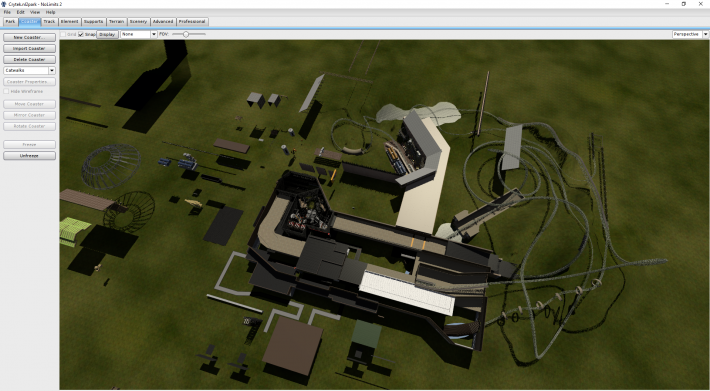710x391 pixels.
Task: Click the NoLimits 2 app icon in title bar
Action: pyautogui.click(x=4, y=4)
